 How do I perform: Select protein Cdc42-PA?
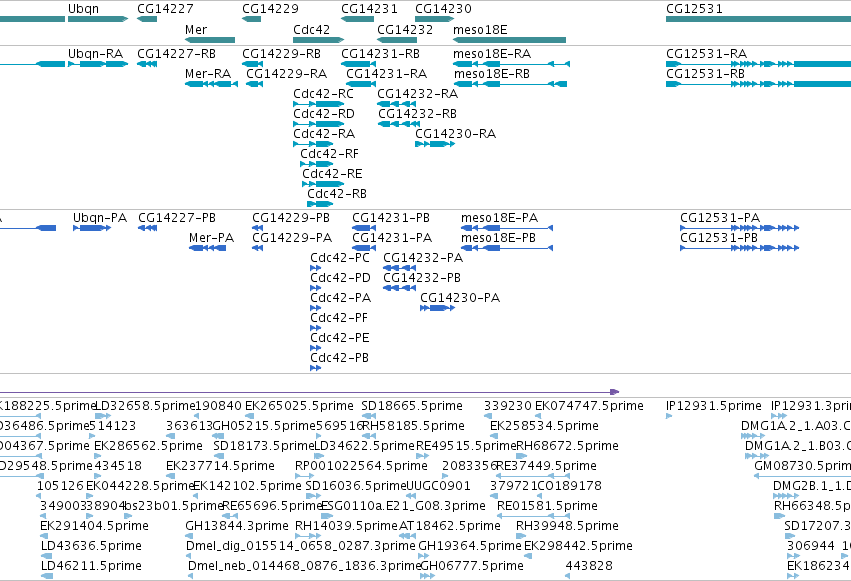tap(315, 308)
